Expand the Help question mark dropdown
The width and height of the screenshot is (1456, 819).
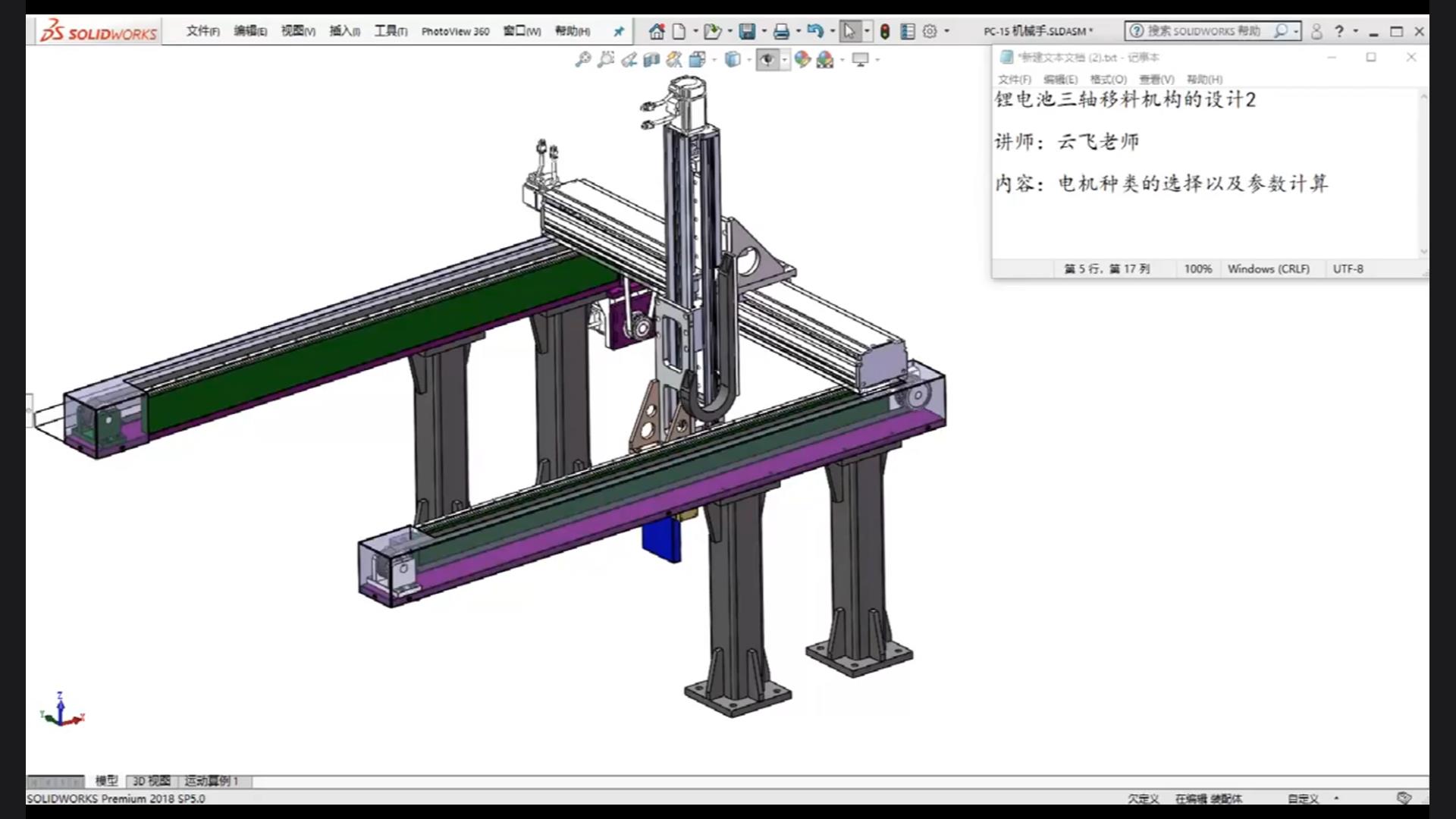(1356, 31)
